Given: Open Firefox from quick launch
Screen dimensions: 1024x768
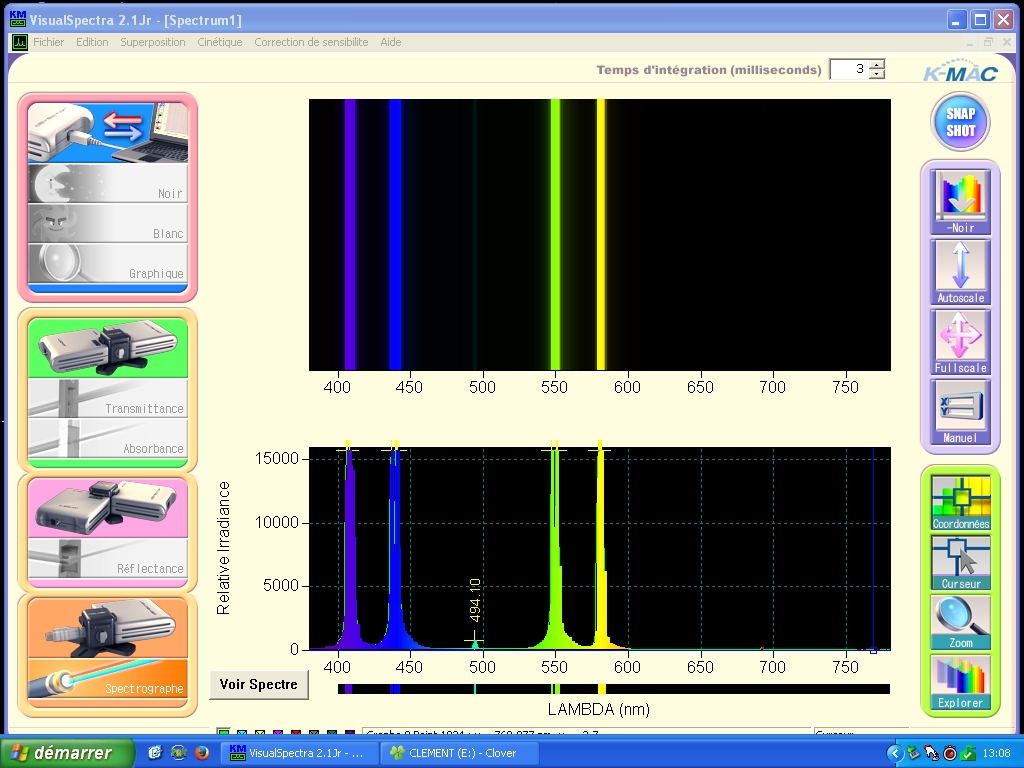Looking at the screenshot, I should coord(202,753).
